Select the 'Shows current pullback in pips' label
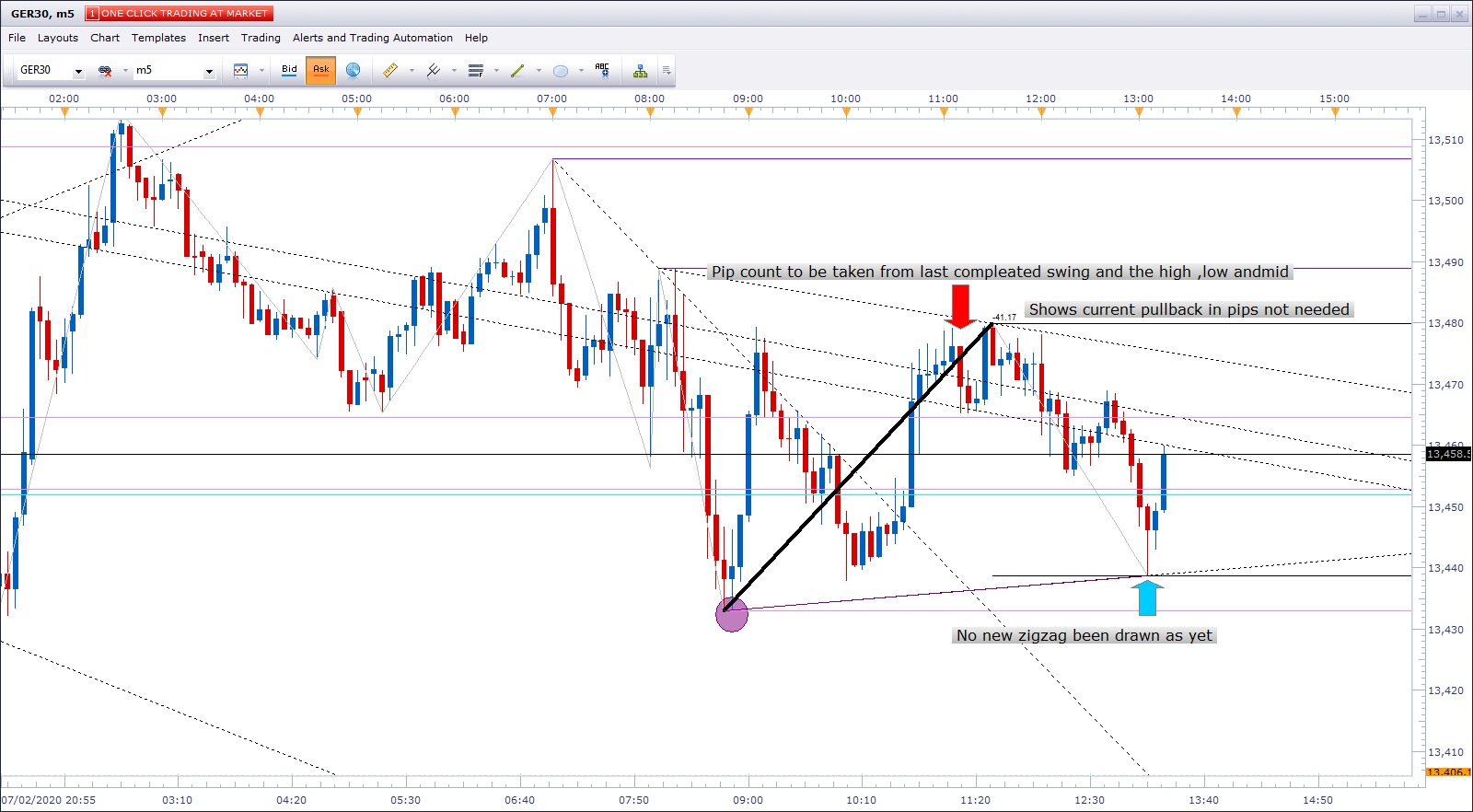The height and width of the screenshot is (812, 1473). pos(1189,309)
